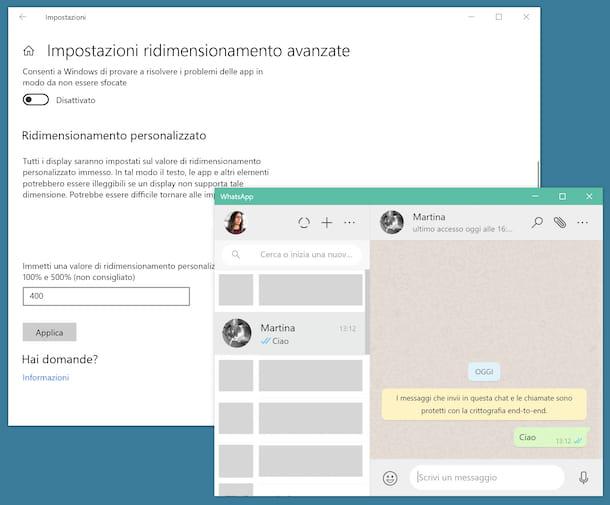Click the back arrow in Impostazioni window
610x505 pixels.
pyautogui.click(x=23, y=17)
